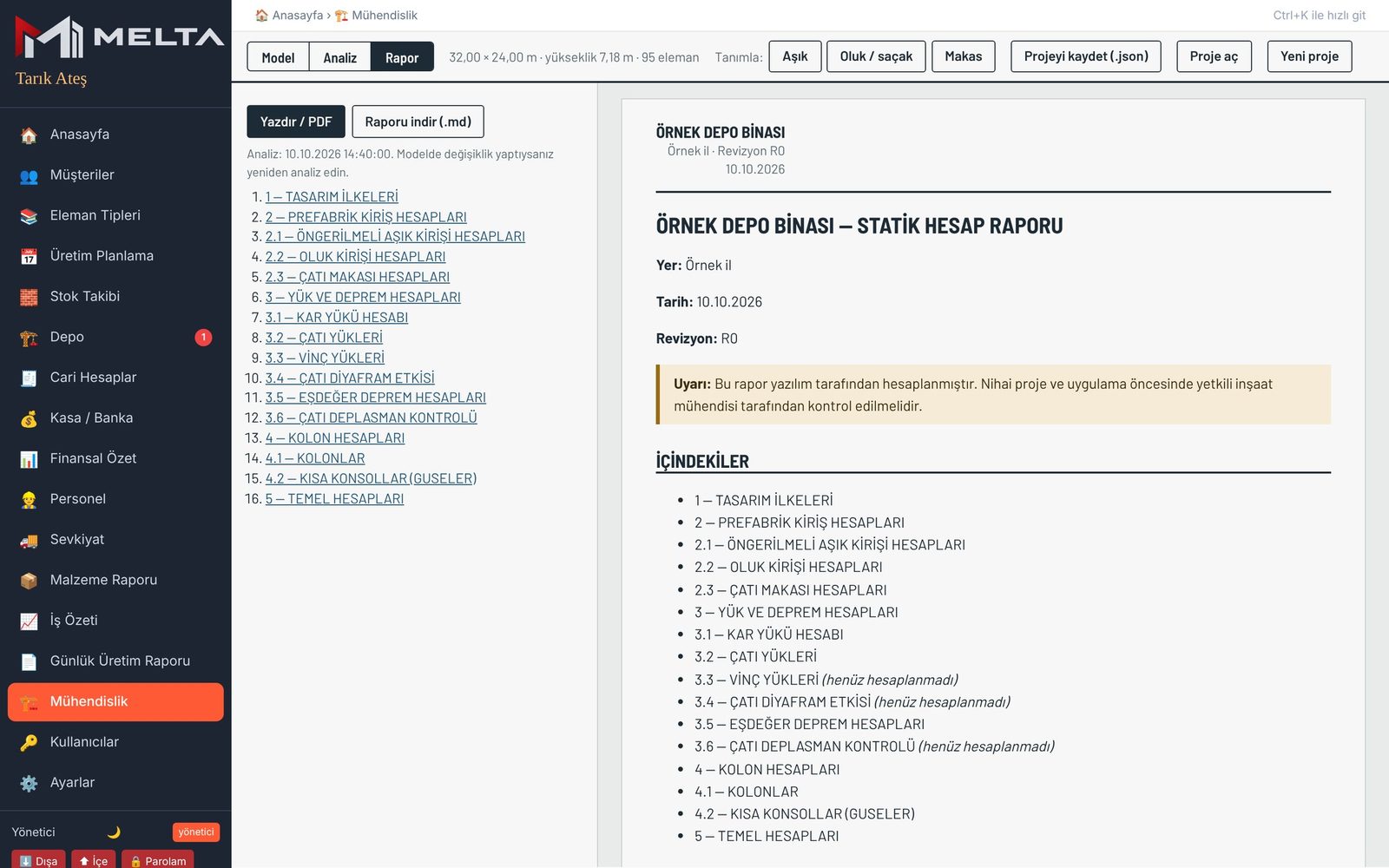Click the Kullanıcılar key icon
The width and height of the screenshot is (1389, 868).
pyautogui.click(x=29, y=743)
